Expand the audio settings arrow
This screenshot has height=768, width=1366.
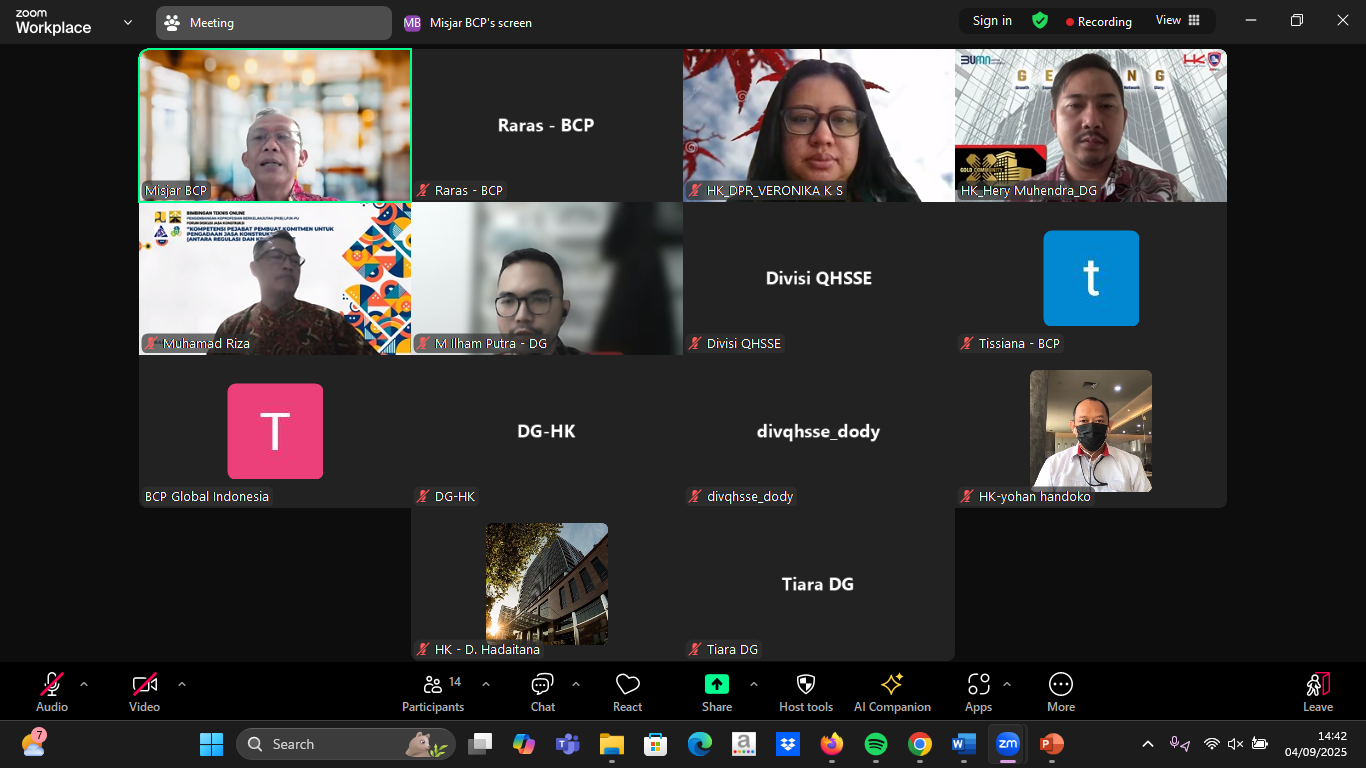(x=84, y=685)
